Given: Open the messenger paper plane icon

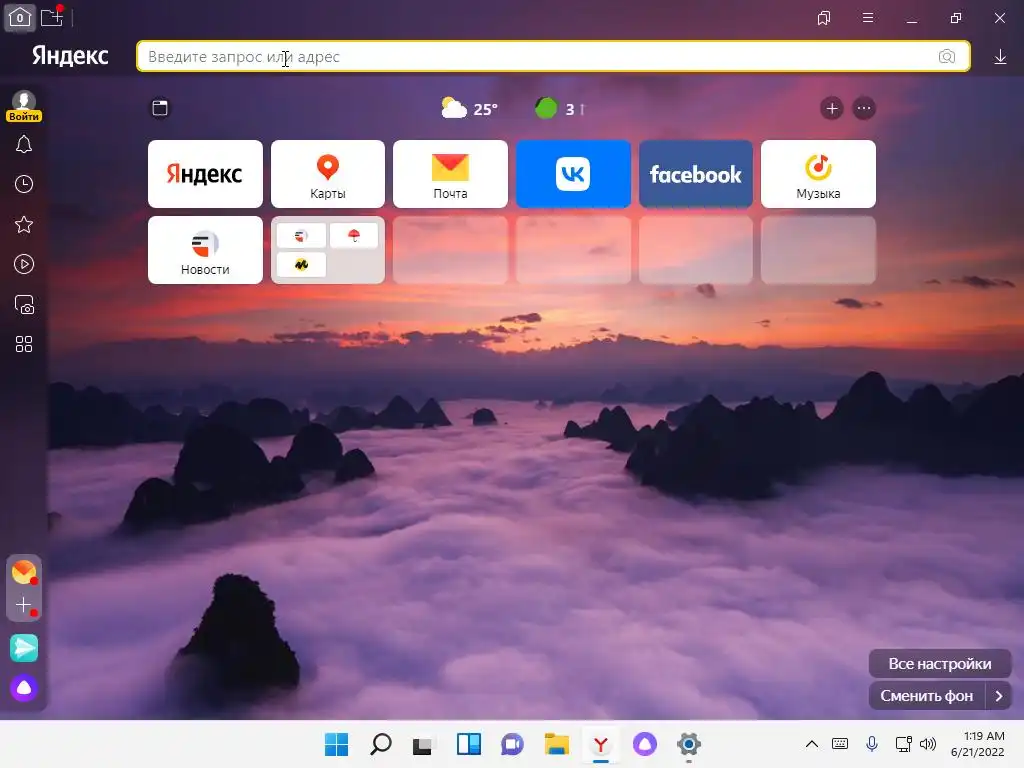Looking at the screenshot, I should coord(24,648).
